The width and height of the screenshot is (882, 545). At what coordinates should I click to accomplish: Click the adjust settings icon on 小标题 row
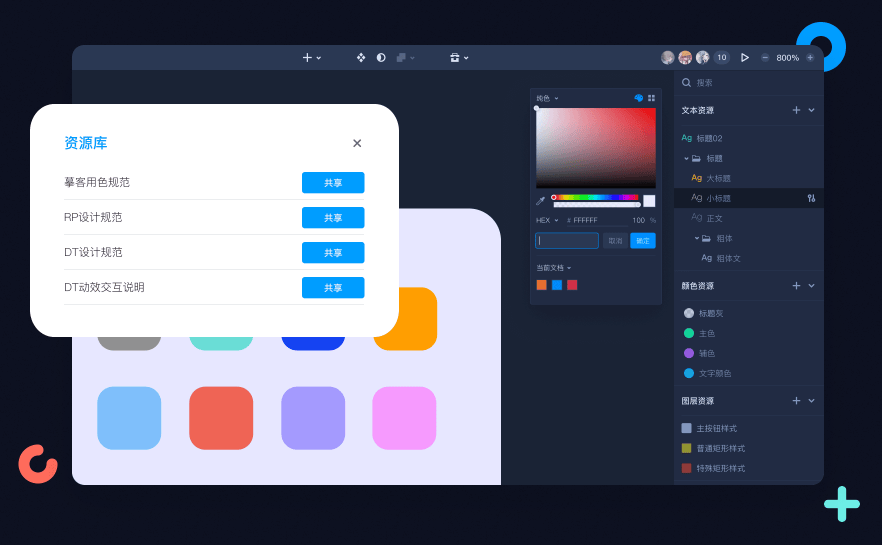pos(811,198)
